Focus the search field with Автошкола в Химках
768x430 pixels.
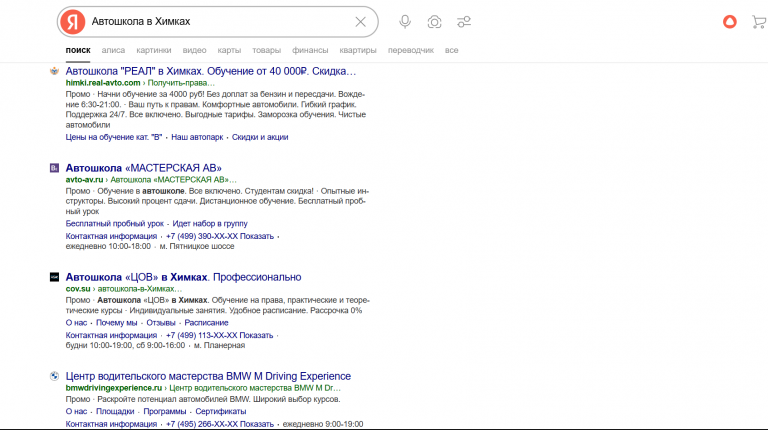coord(218,22)
